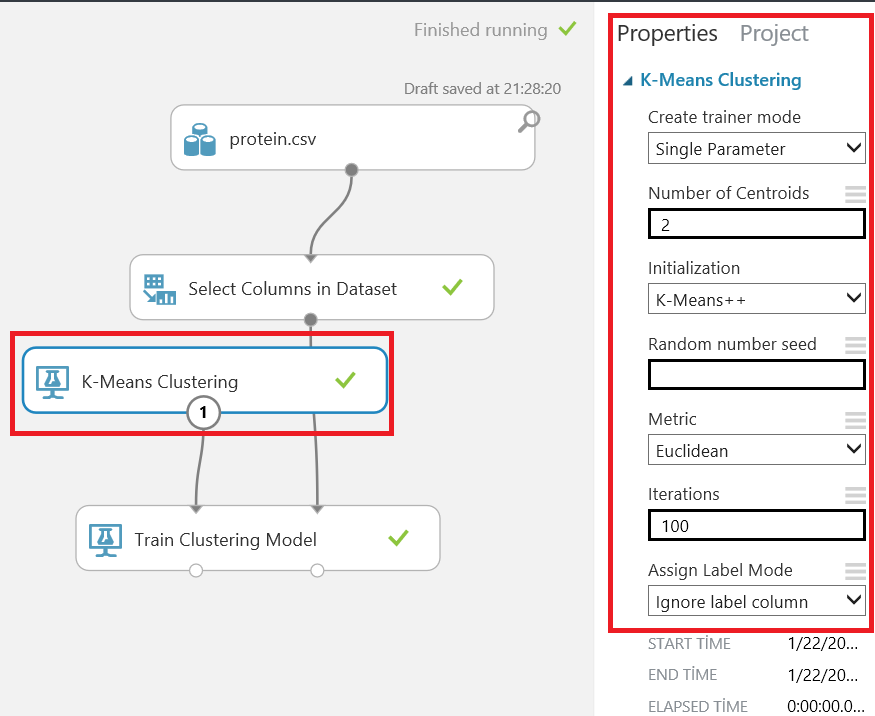The height and width of the screenshot is (716, 875).
Task: Click menu icon beside Number of Centroids
Action: 855,193
